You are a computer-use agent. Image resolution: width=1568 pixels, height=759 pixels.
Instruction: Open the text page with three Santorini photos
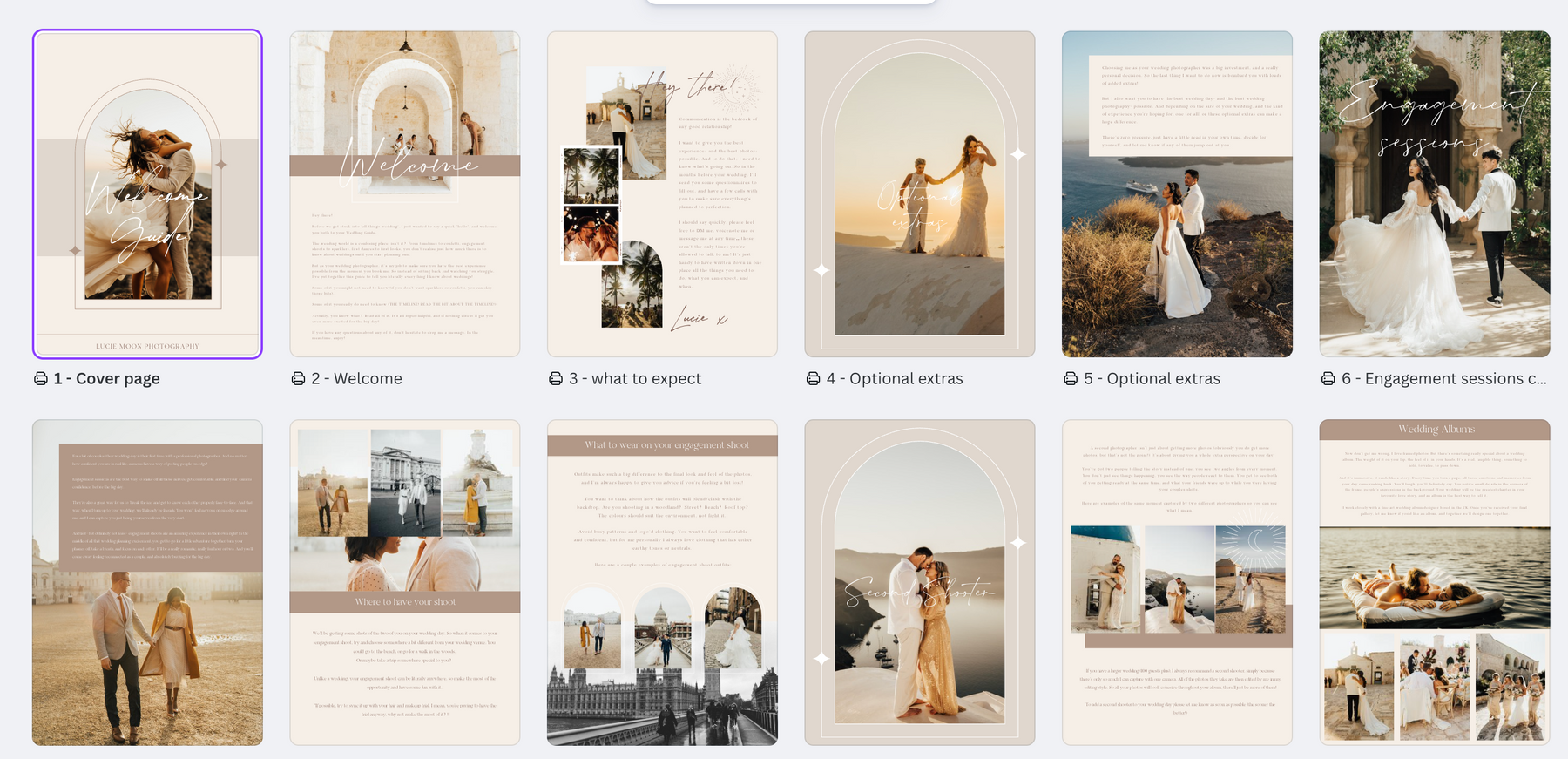(1177, 582)
